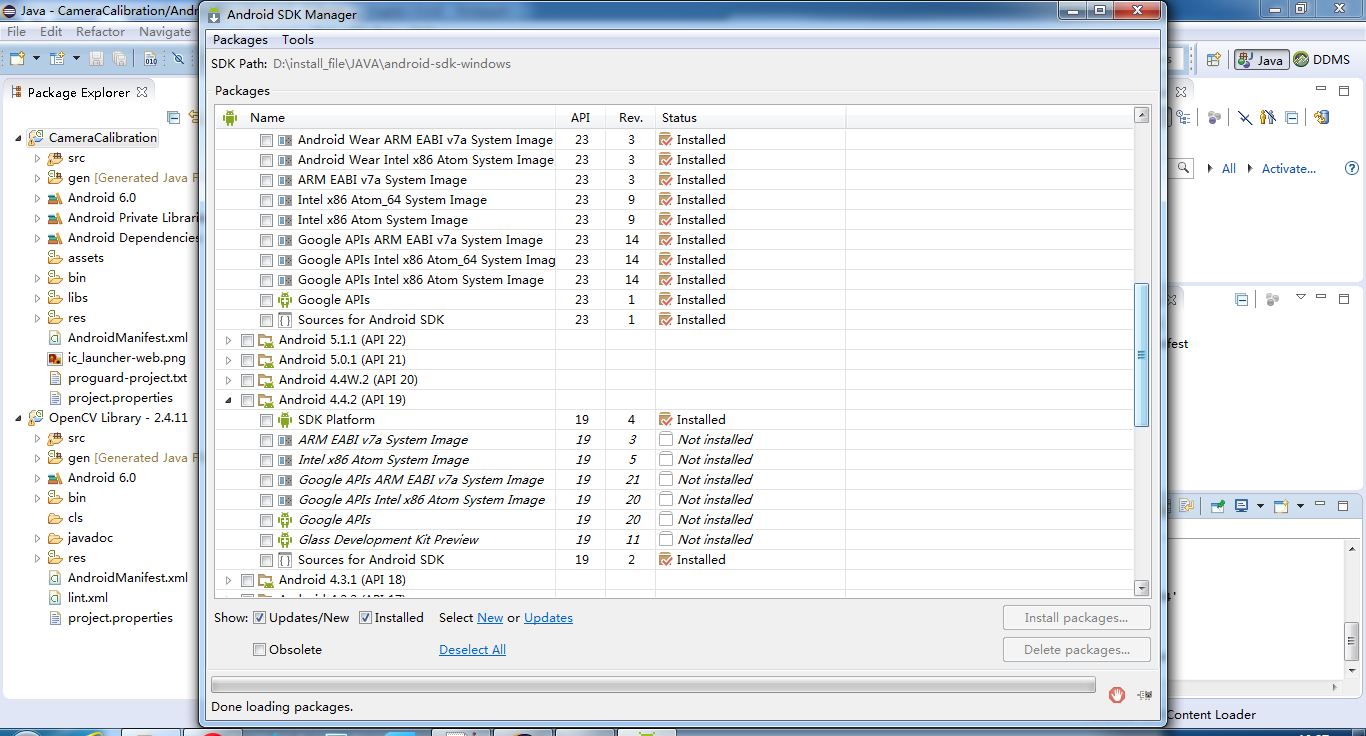Open the Open Perspective icon beside Java
The image size is (1366, 736).
[1213, 60]
